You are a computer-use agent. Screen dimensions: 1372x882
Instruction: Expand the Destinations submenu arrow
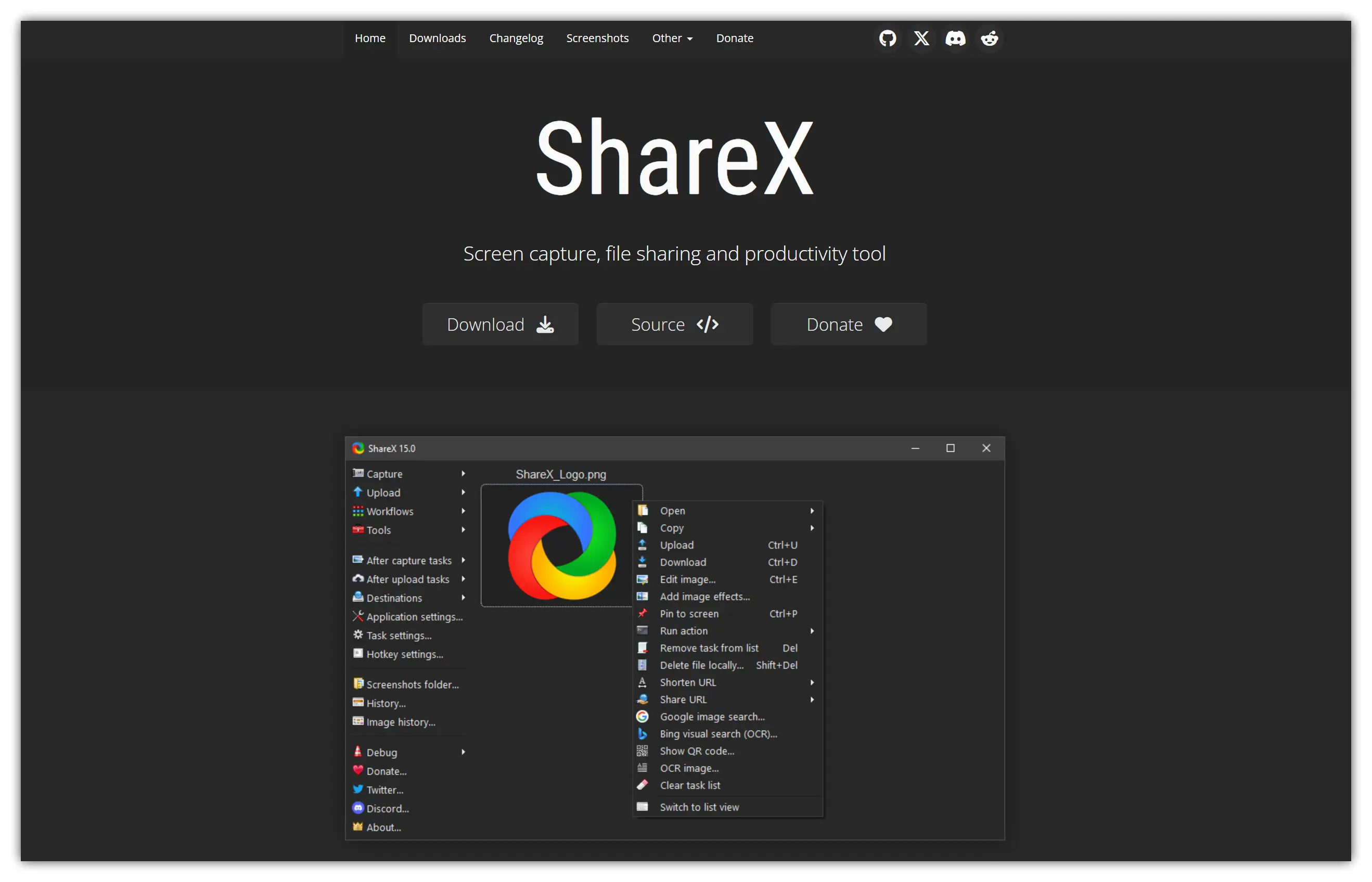click(463, 598)
